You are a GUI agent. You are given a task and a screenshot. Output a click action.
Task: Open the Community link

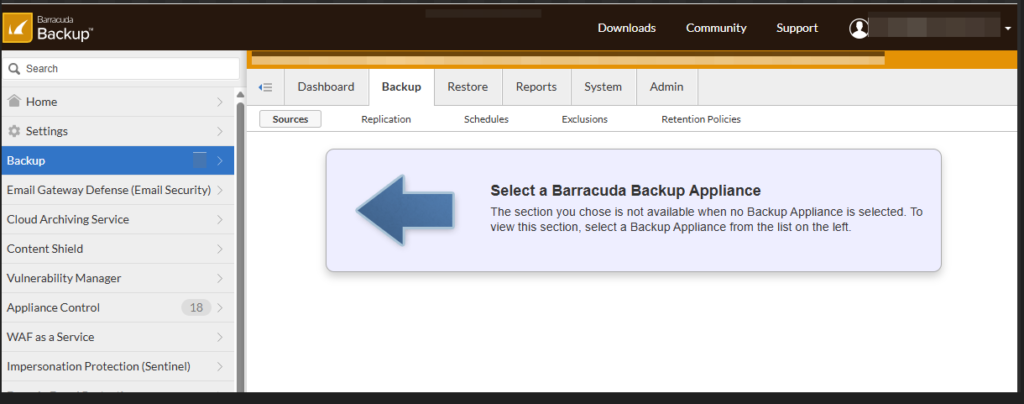[716, 28]
